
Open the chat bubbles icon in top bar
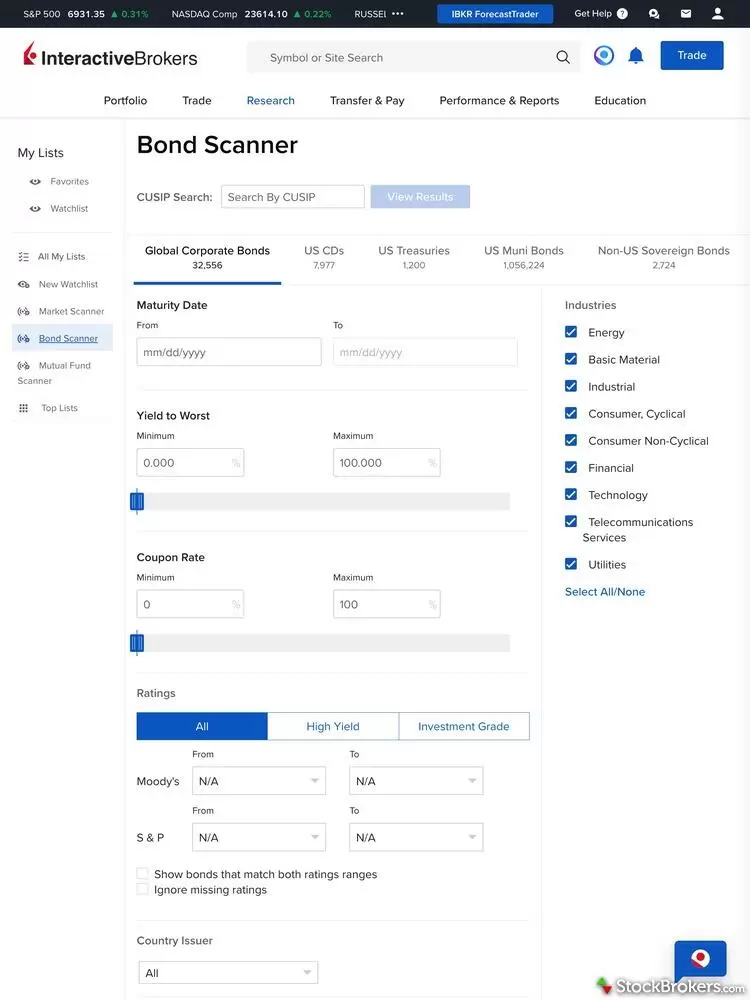[654, 13]
